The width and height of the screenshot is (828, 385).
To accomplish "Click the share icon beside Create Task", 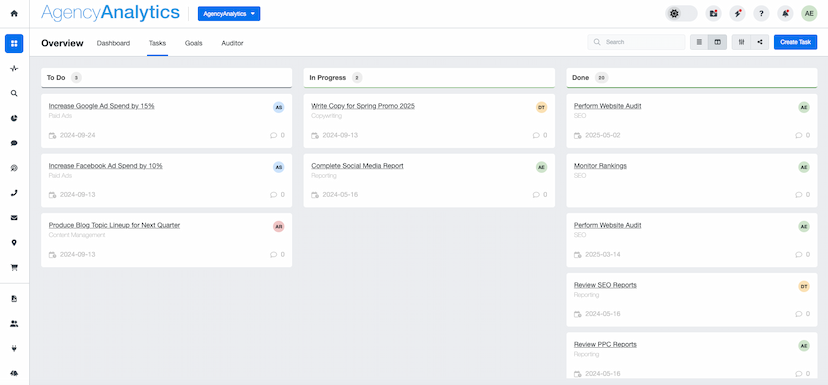I will 760,42.
